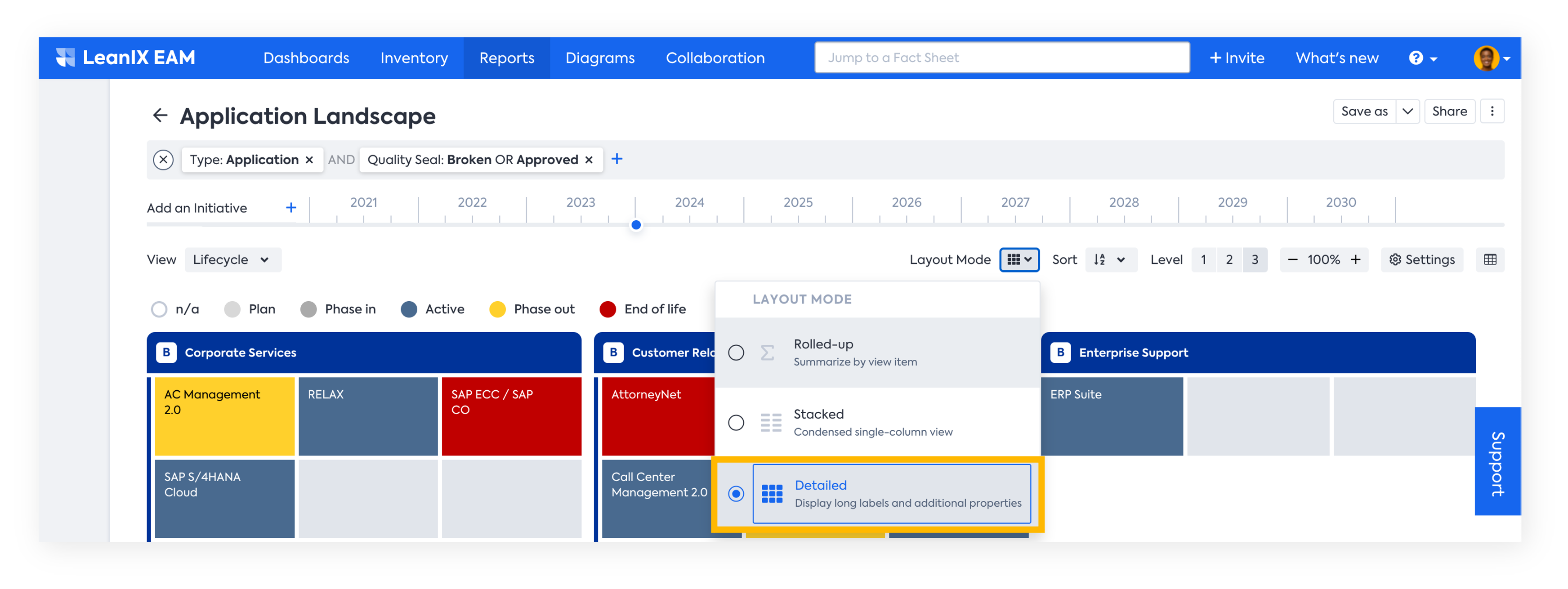Viewport: 1568px width, 589px height.
Task: Click the LeanIX EAM logo icon
Action: tap(65, 58)
